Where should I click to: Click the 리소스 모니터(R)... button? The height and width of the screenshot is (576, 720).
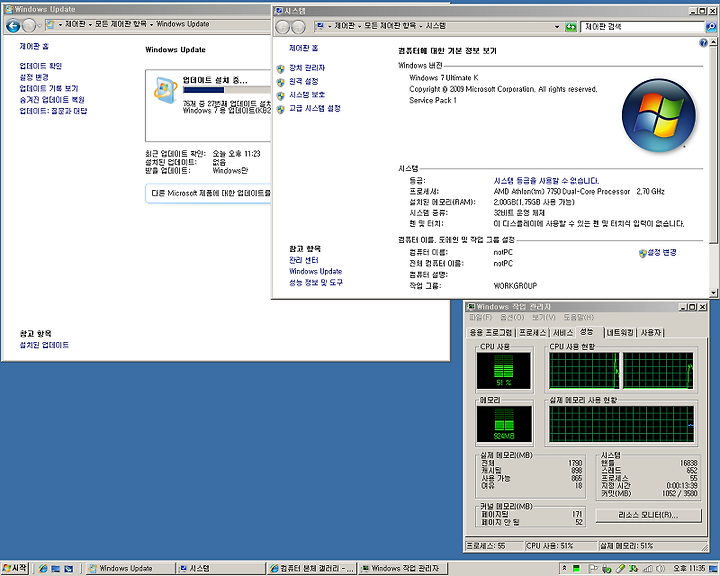click(648, 515)
